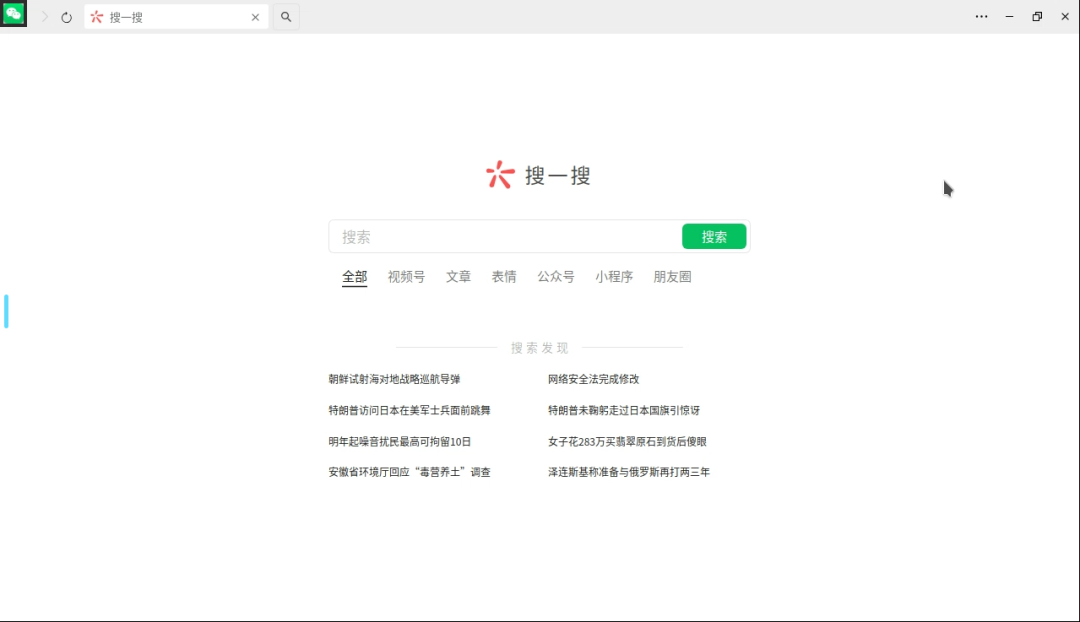Refresh the current page
The width and height of the screenshot is (1080, 622).
pos(65,16)
